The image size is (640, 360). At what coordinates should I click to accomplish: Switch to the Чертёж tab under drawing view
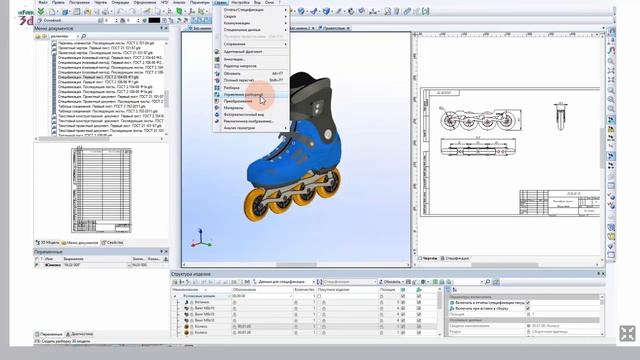(428, 258)
